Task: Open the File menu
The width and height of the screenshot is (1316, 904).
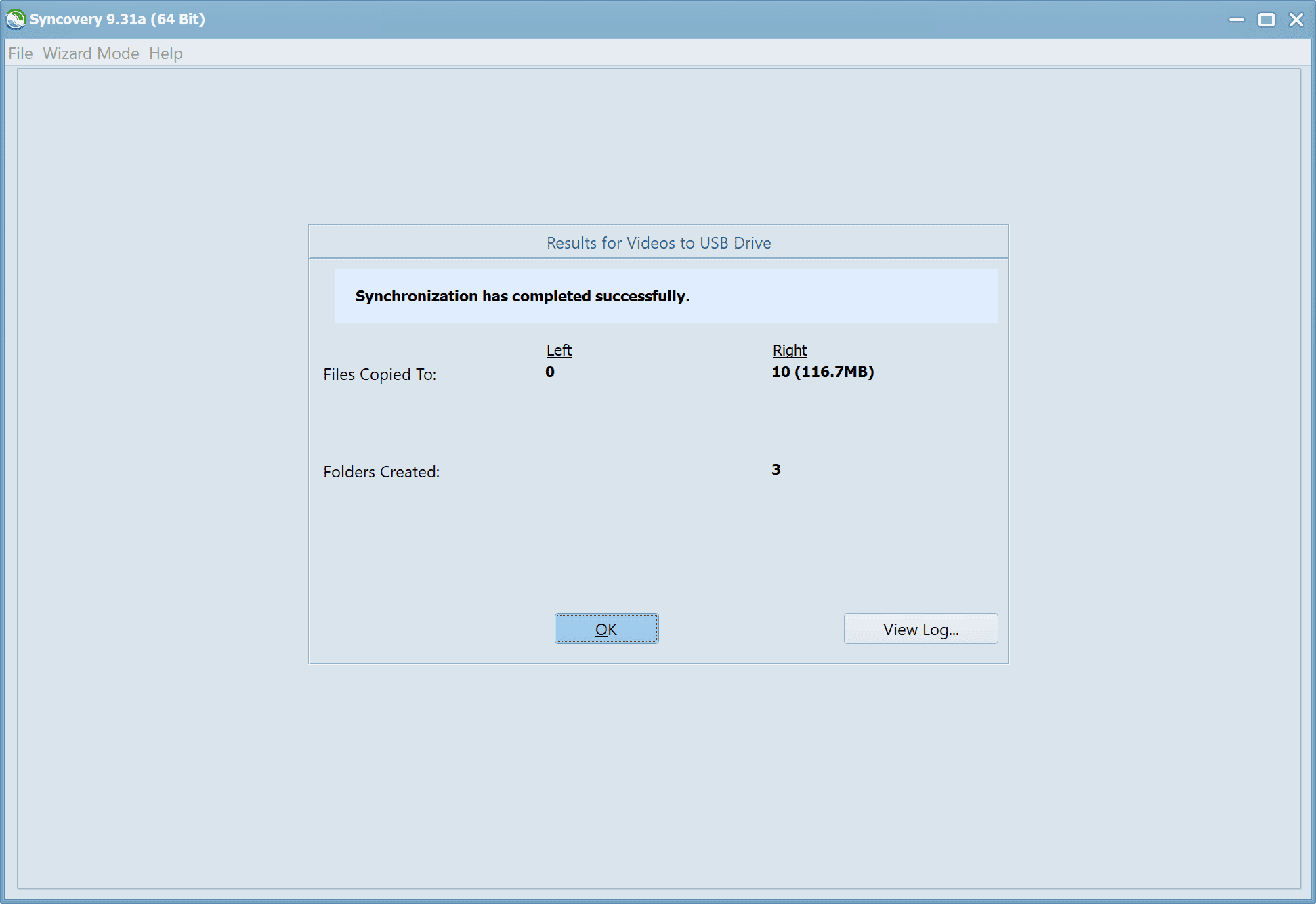Action: [x=20, y=53]
